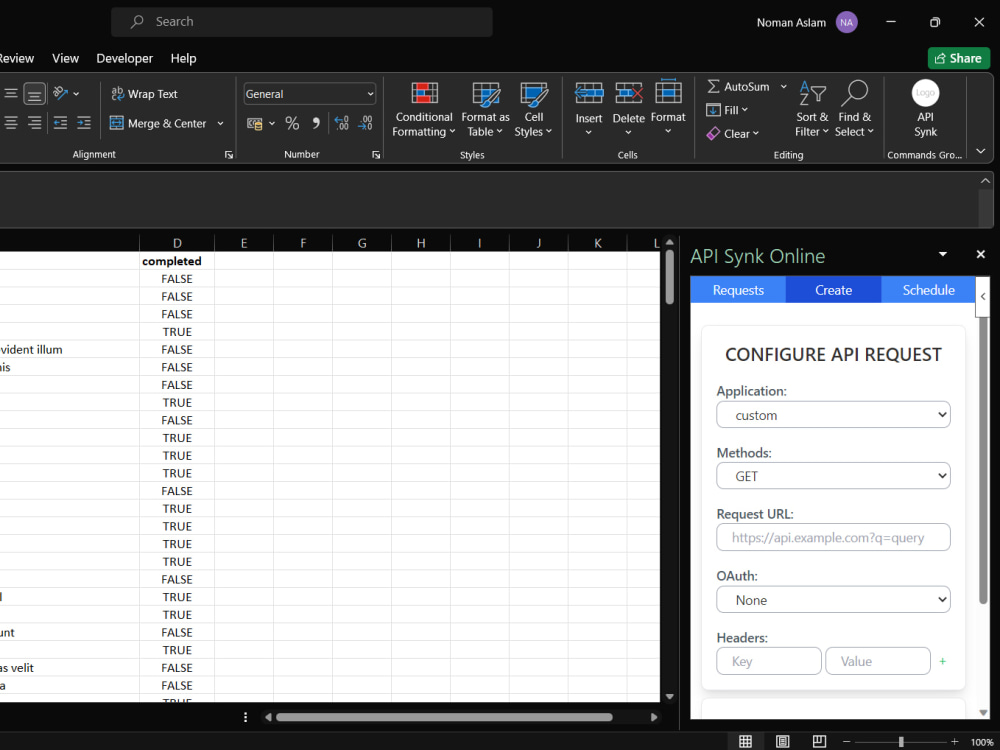Image resolution: width=1000 pixels, height=750 pixels.
Task: Select the 'completed' header cell
Action: tap(177, 261)
